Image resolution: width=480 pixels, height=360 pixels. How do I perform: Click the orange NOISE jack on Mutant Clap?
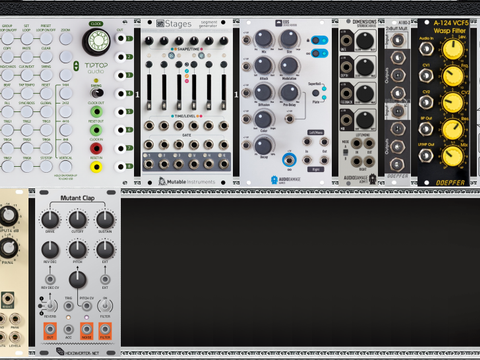(x=86, y=330)
